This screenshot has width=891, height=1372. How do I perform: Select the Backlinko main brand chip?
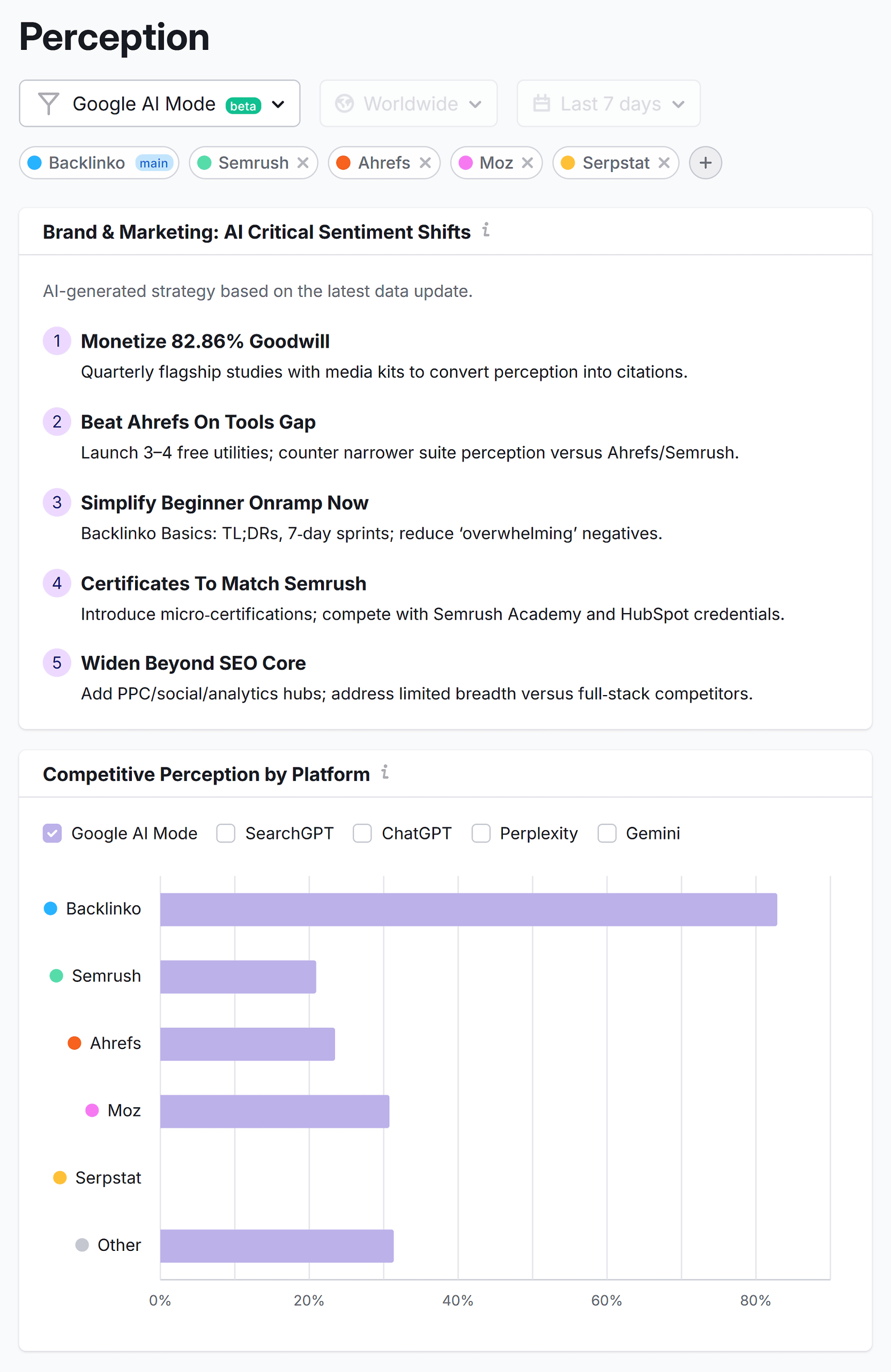click(x=99, y=162)
